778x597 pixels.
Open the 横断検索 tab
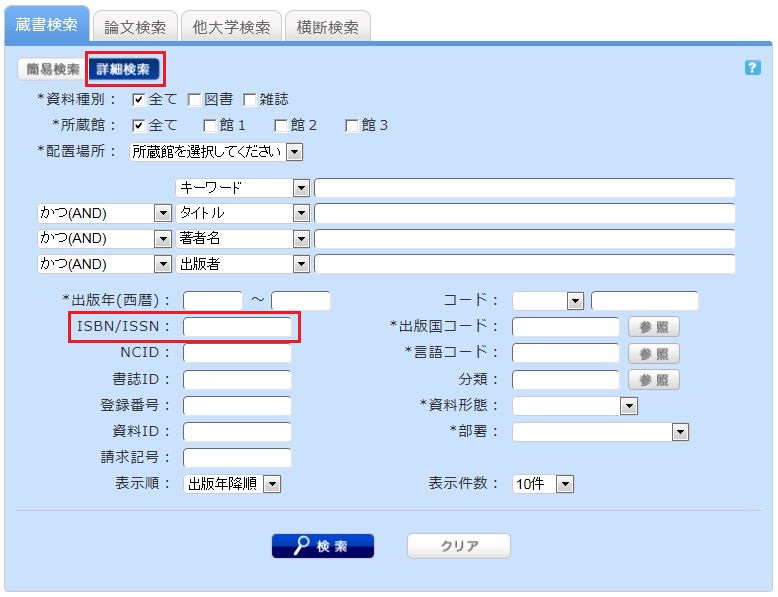pos(327,27)
